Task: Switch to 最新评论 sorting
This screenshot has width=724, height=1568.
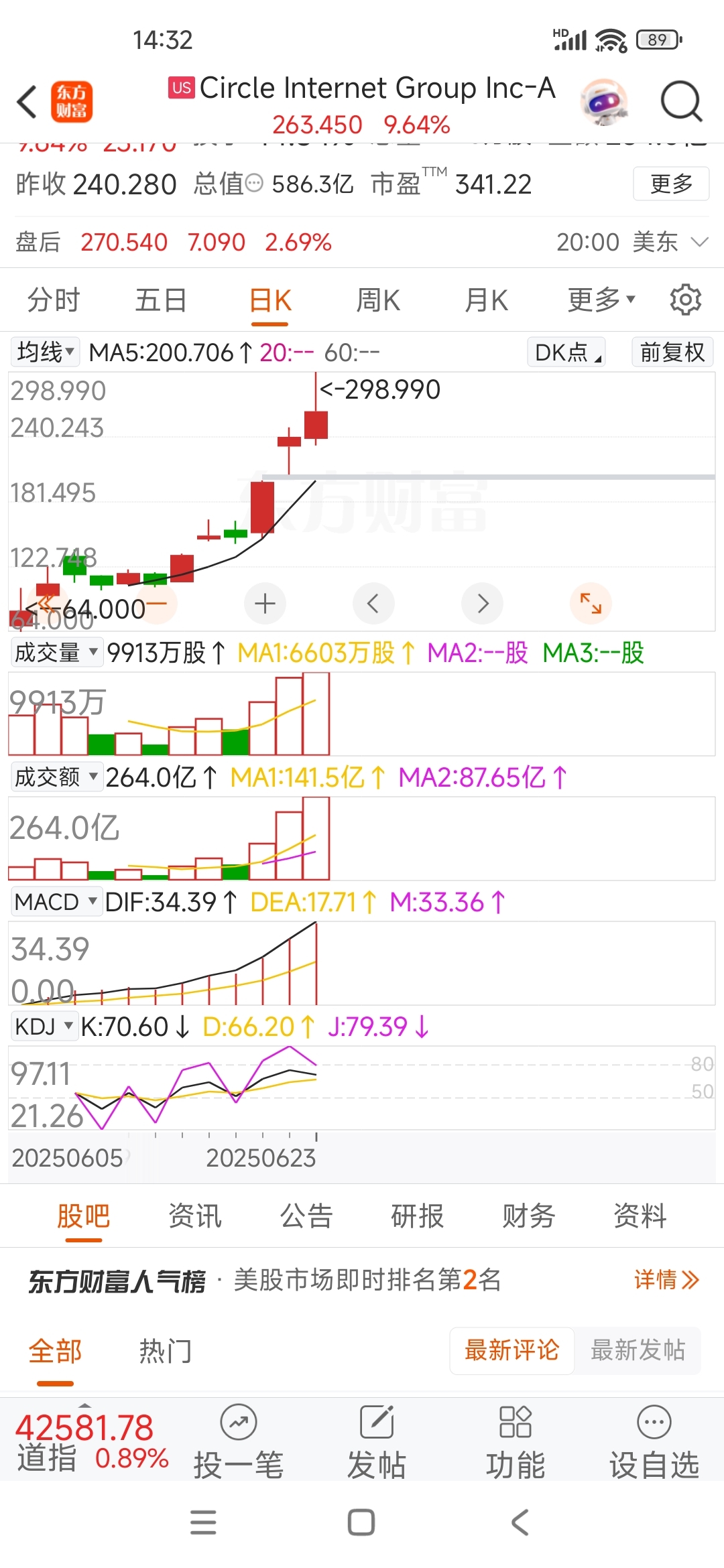Action: tap(511, 1350)
